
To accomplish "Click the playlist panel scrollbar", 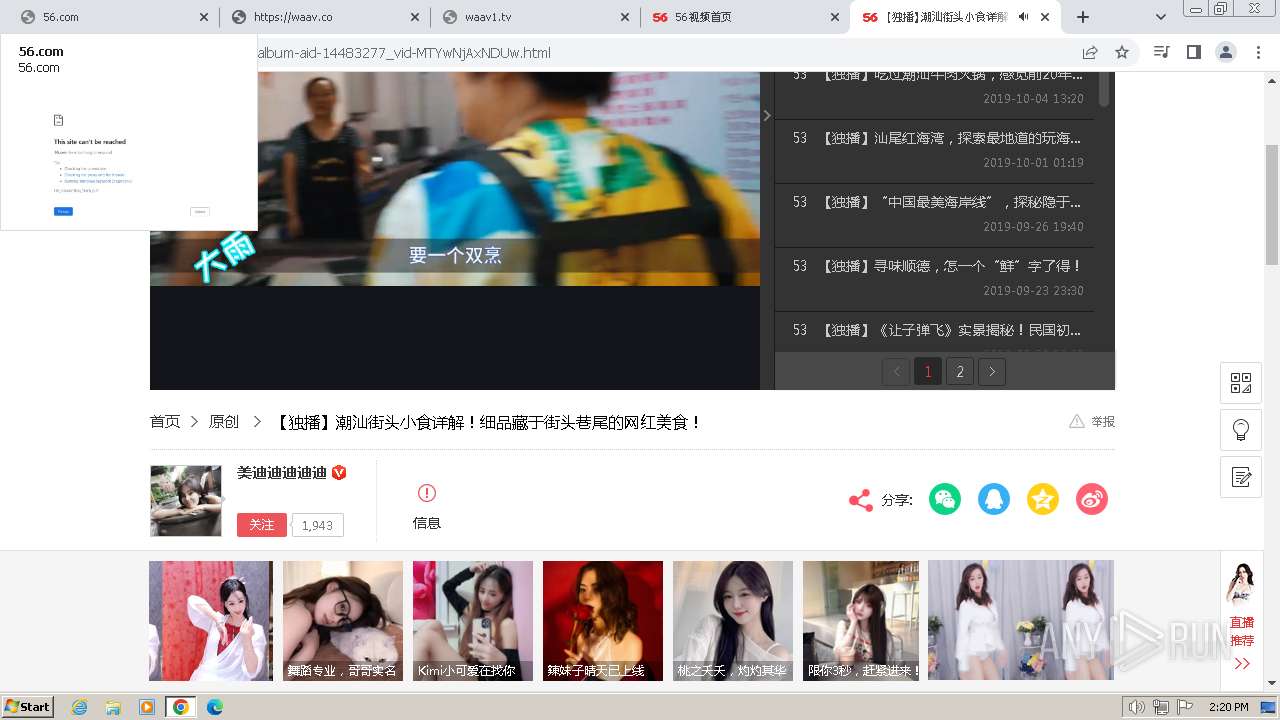I will [1104, 88].
